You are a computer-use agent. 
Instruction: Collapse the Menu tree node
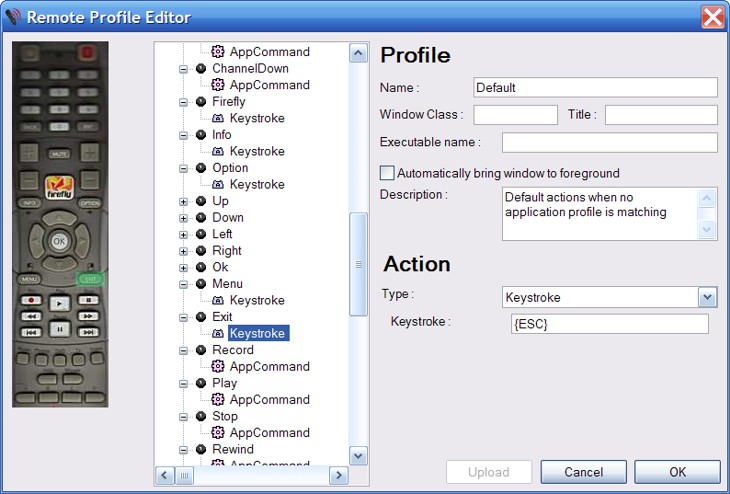[x=183, y=284]
